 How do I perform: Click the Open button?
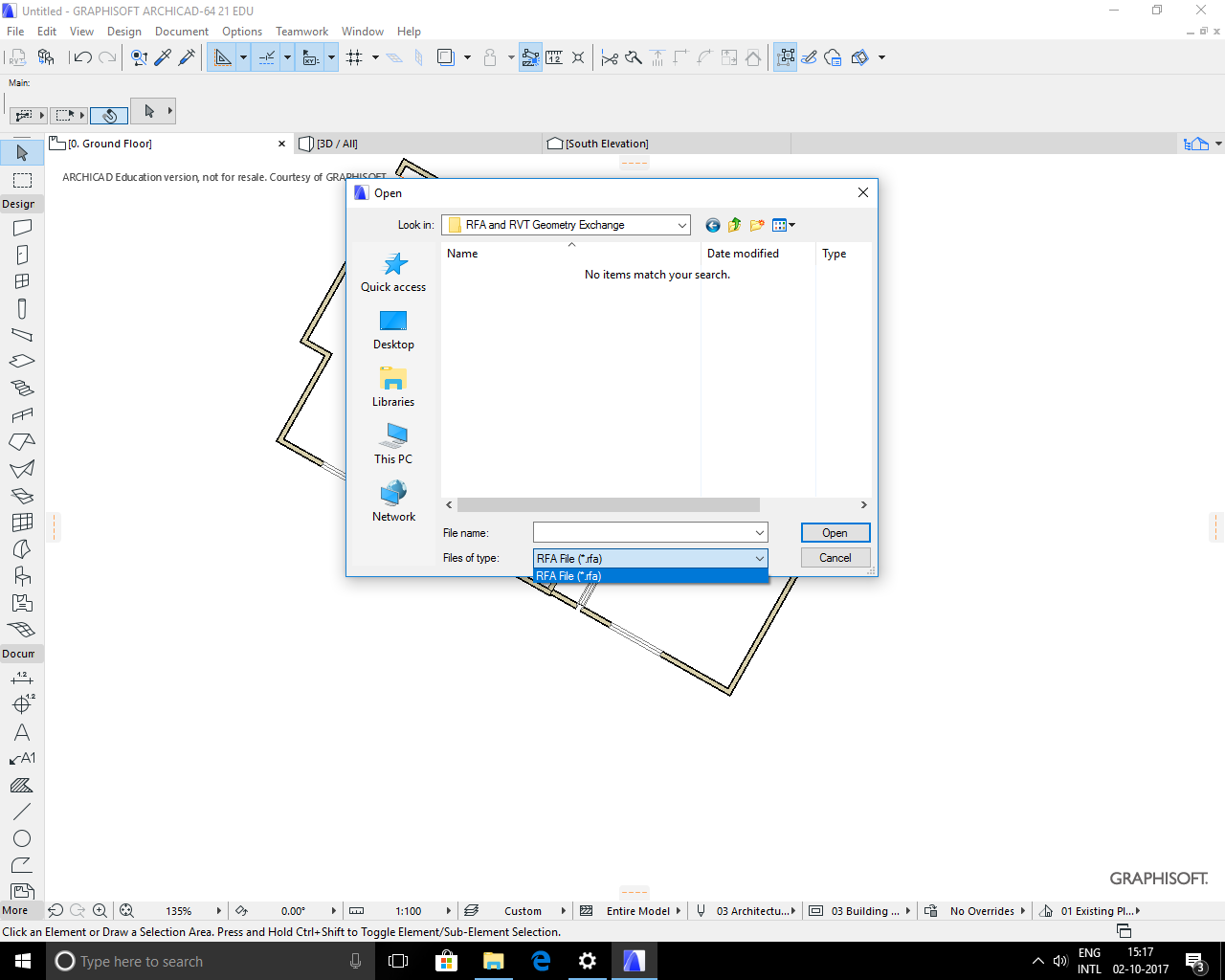coord(835,532)
